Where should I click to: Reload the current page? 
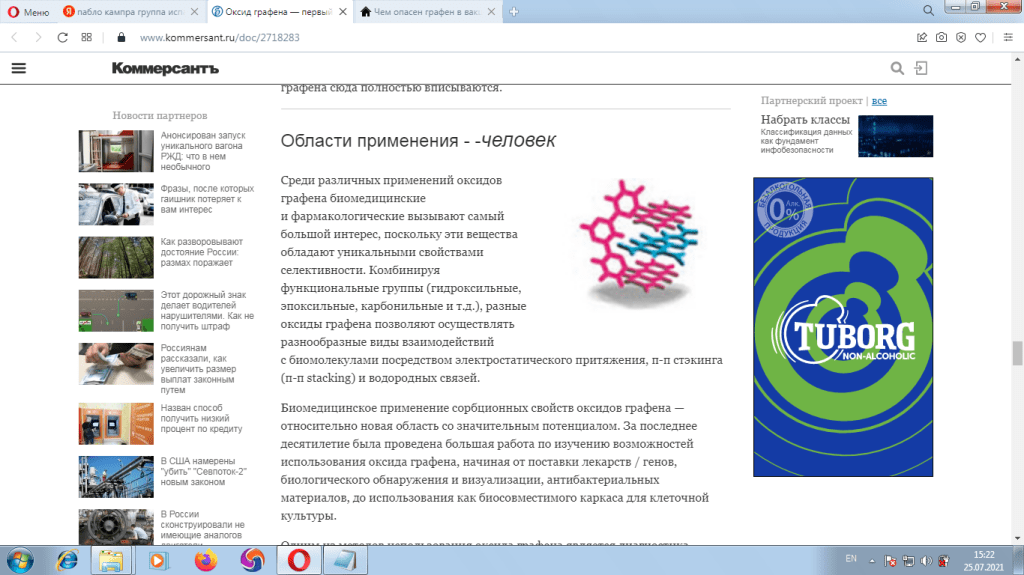[62, 37]
